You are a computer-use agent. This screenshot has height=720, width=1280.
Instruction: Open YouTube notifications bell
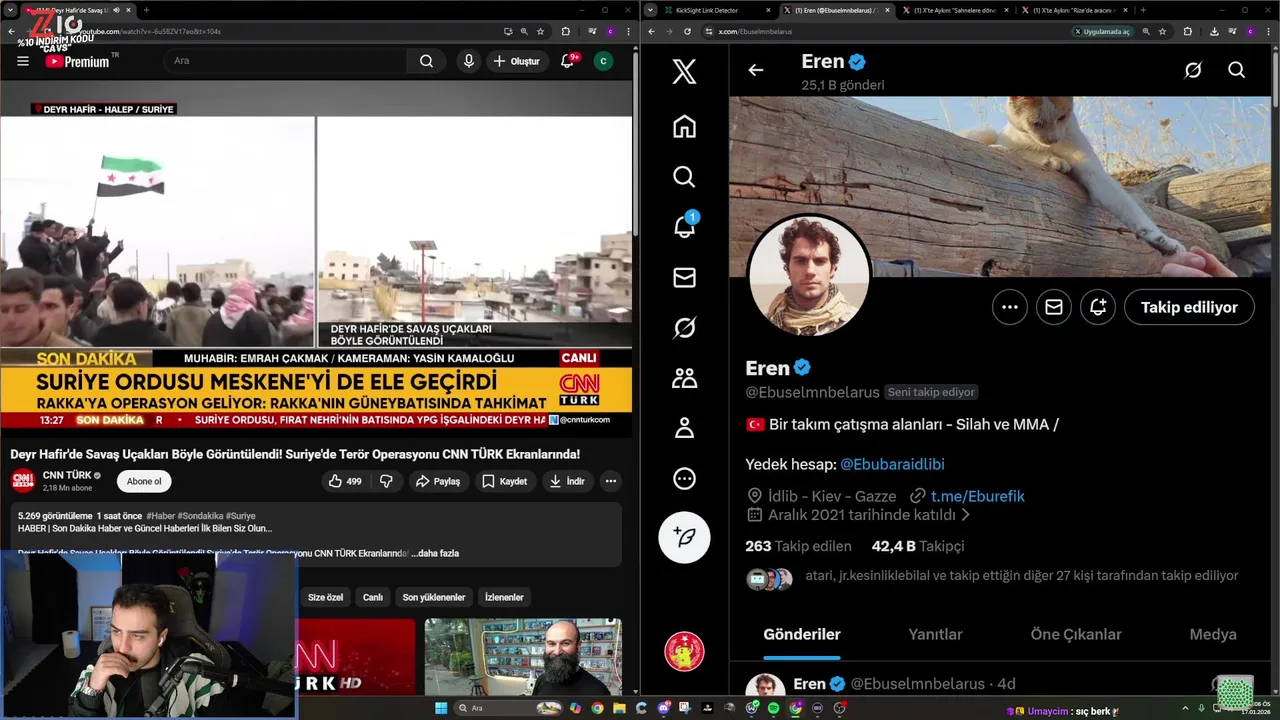pos(567,61)
